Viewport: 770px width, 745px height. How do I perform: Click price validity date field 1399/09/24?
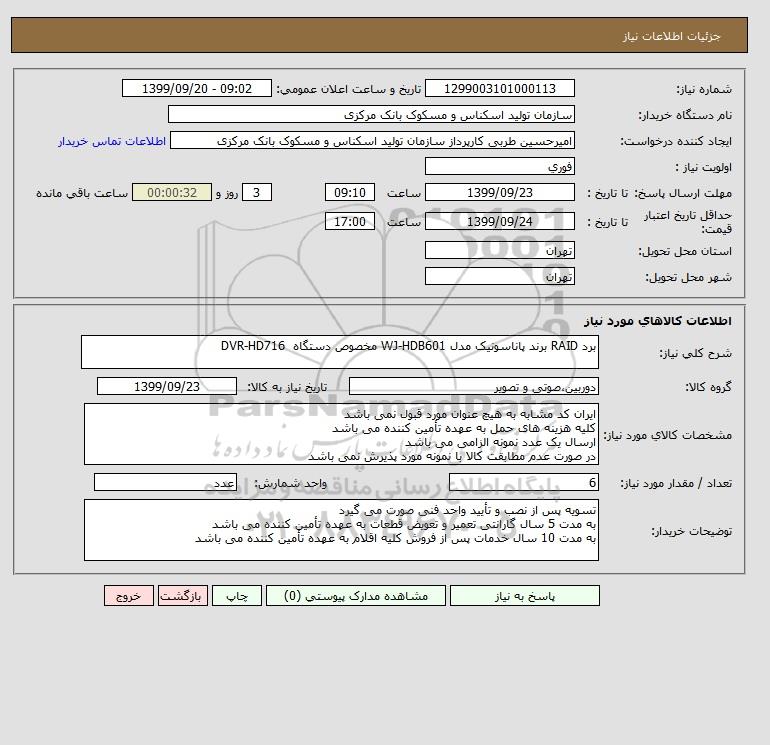coord(499,221)
